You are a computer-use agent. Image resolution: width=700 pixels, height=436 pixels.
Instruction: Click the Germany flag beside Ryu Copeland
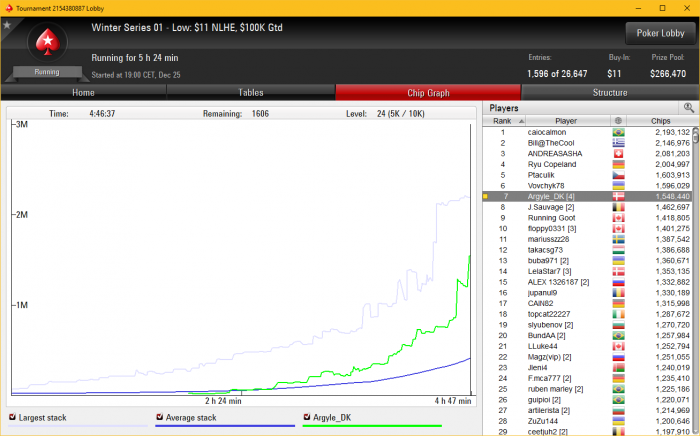[x=618, y=165]
